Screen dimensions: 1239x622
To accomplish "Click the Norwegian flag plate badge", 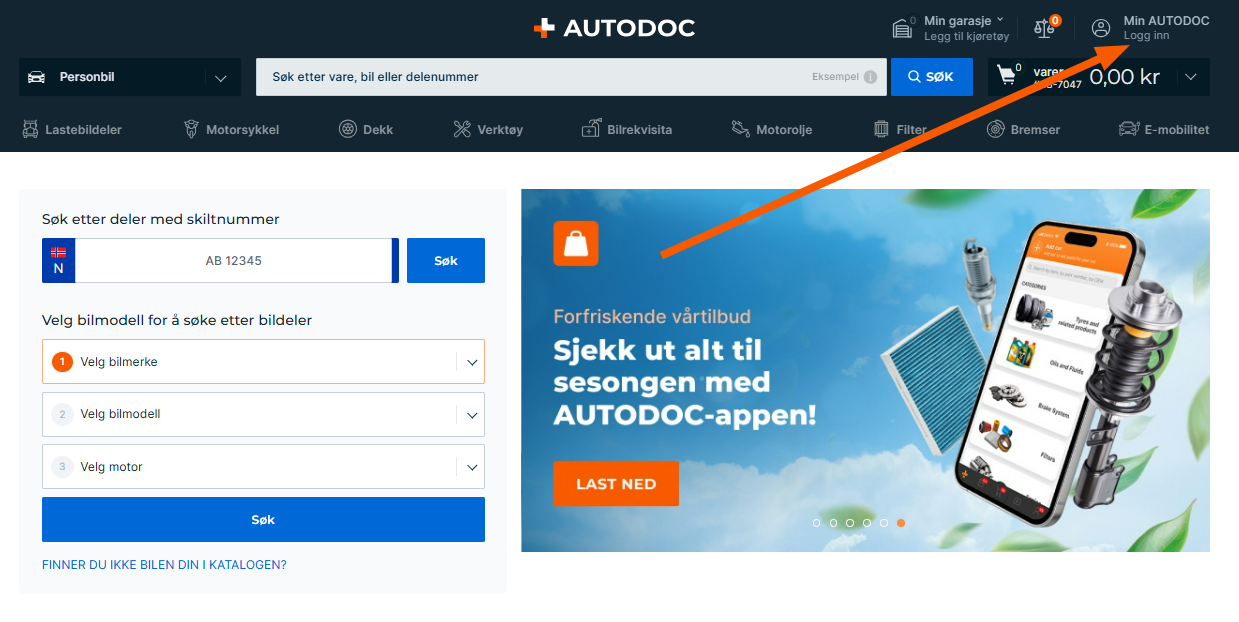I will click(x=58, y=260).
